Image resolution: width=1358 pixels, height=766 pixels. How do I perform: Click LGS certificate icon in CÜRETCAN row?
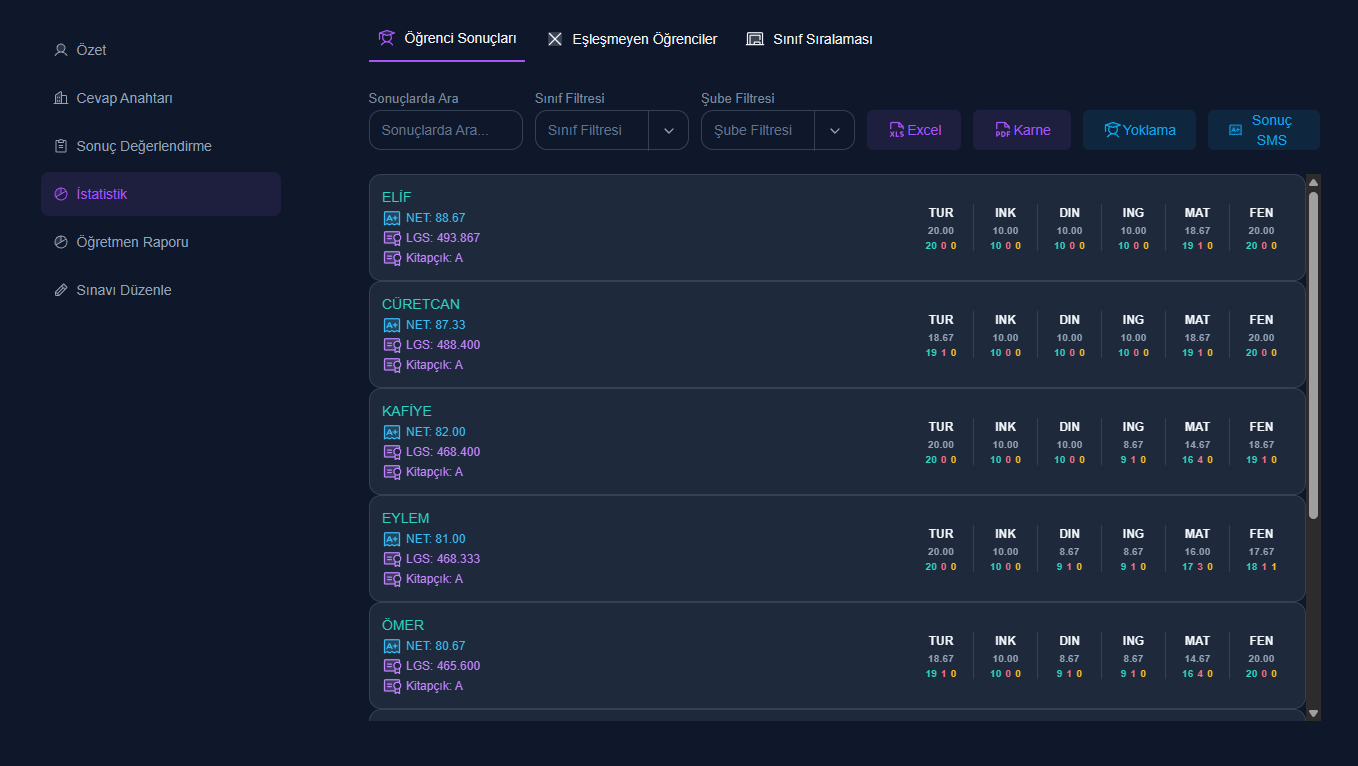[x=392, y=345]
